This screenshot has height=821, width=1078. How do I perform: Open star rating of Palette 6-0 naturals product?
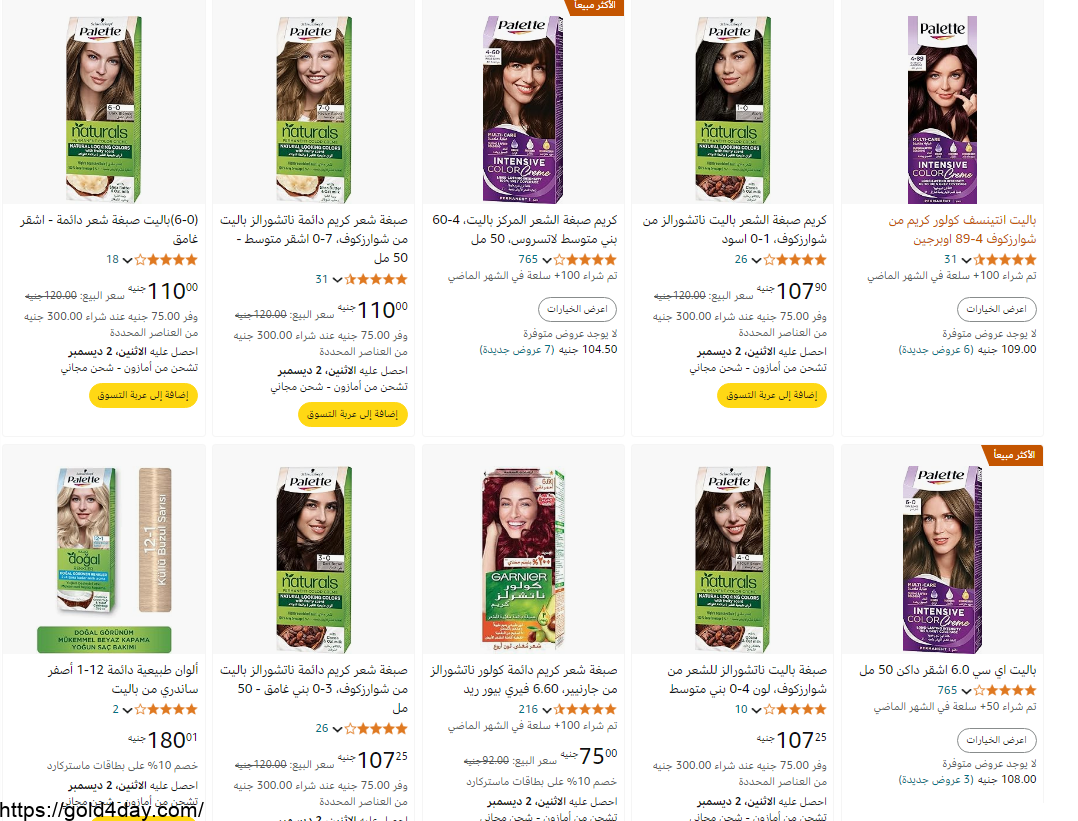166,260
